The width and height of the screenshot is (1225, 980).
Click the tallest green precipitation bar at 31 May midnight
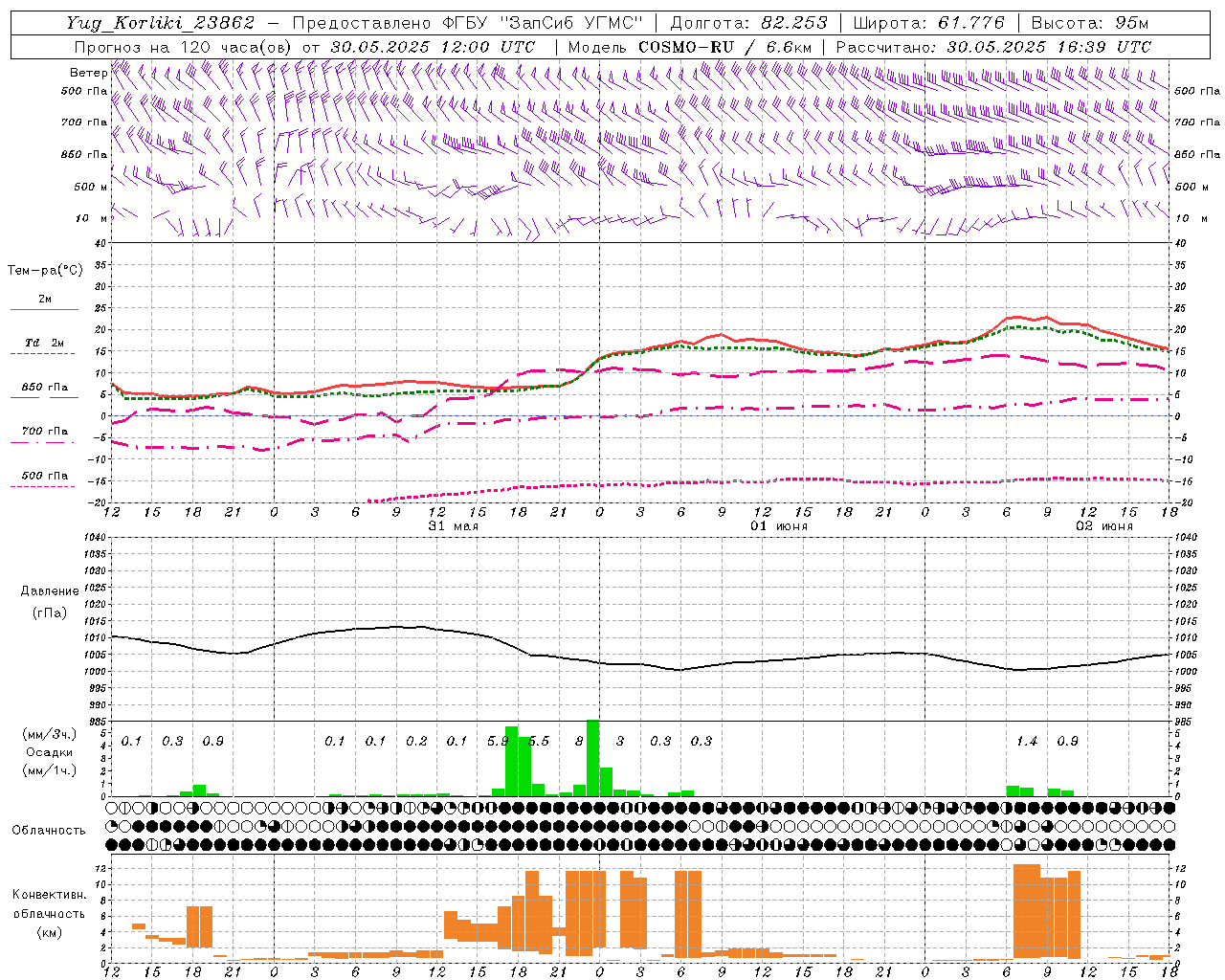[x=593, y=758]
